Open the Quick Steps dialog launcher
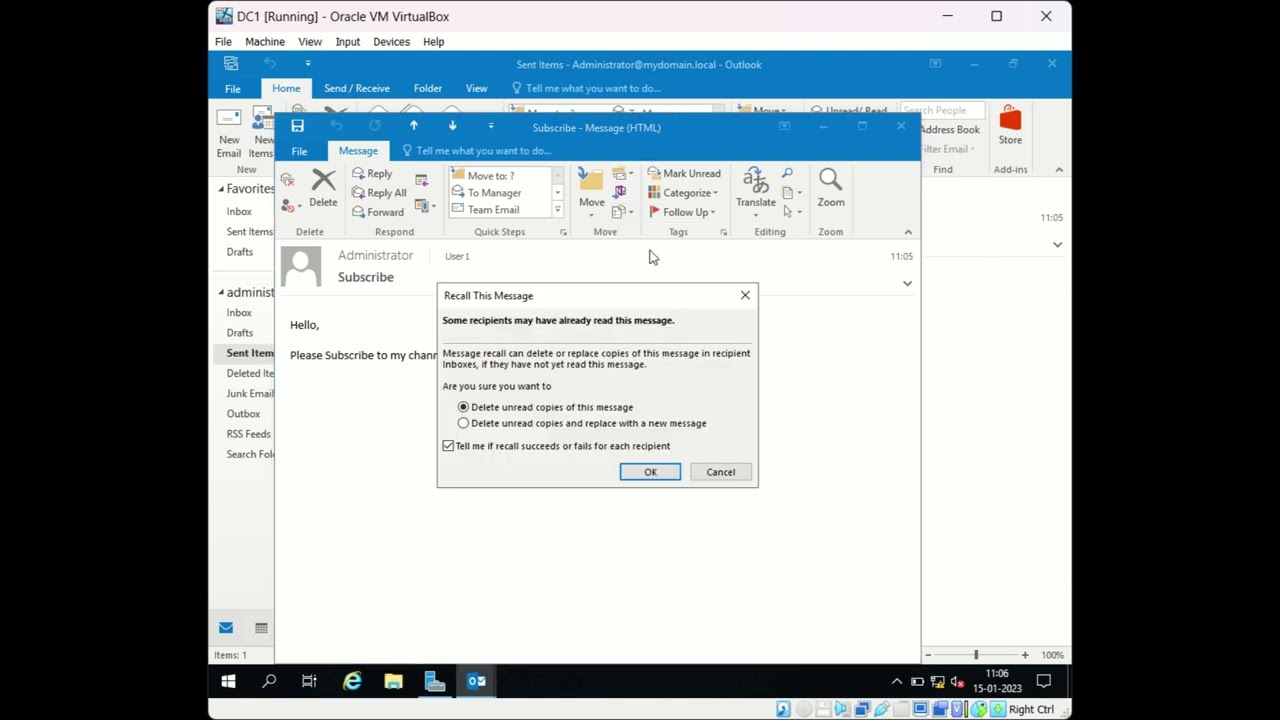This screenshot has width=1280, height=720. pos(563,232)
